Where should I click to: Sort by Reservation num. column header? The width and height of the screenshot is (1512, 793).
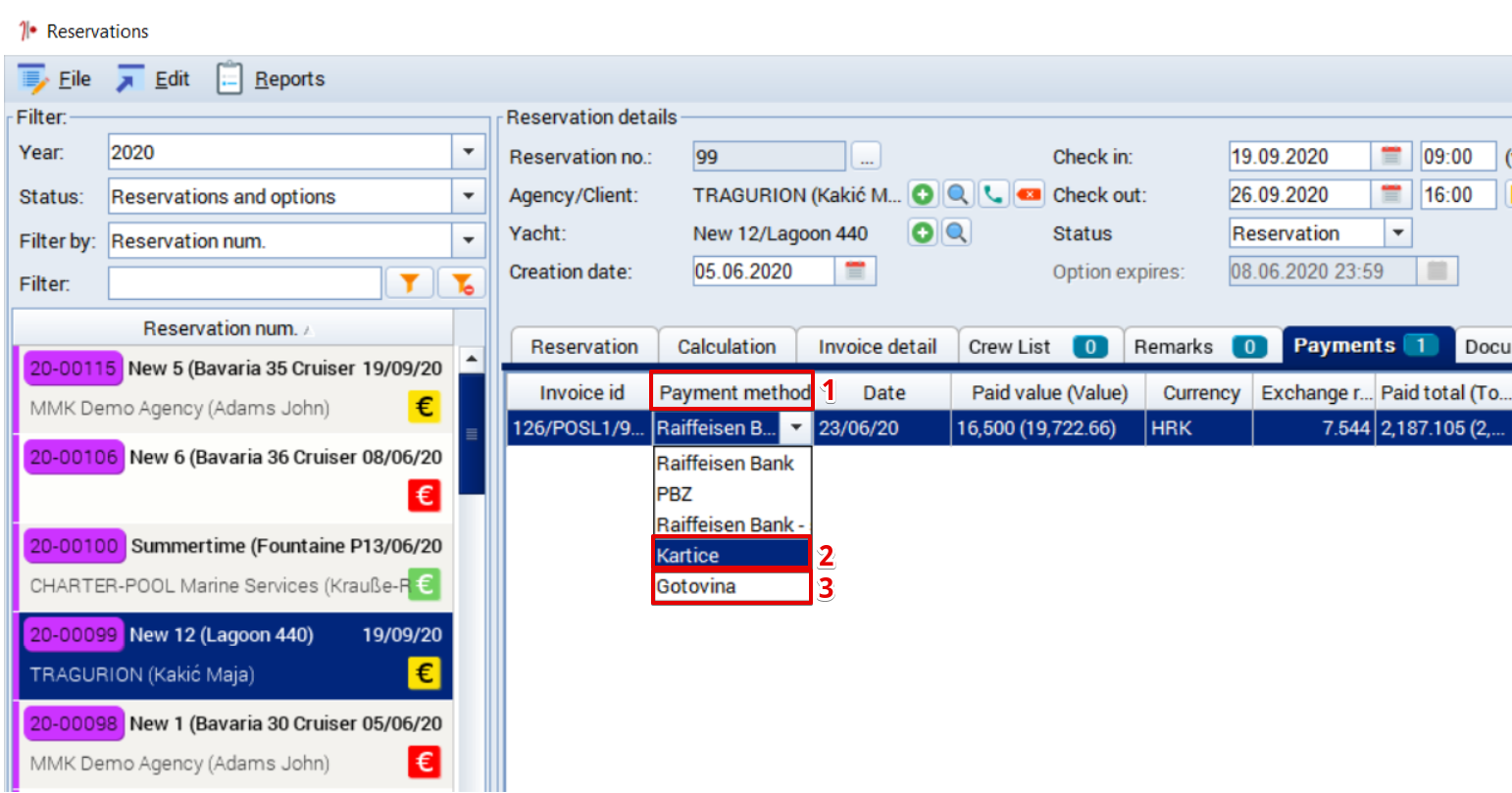click(233, 328)
